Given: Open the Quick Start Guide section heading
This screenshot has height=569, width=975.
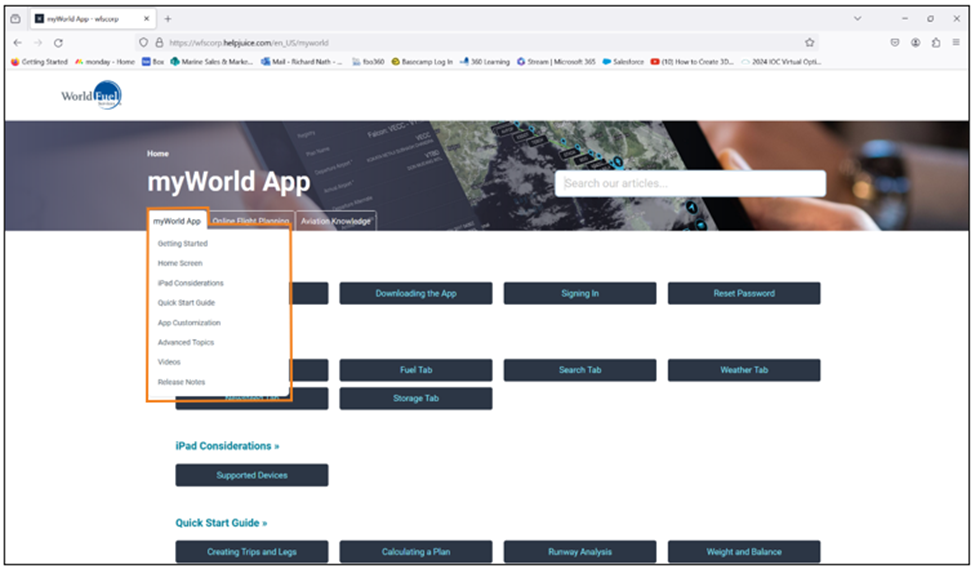Looking at the screenshot, I should [221, 523].
